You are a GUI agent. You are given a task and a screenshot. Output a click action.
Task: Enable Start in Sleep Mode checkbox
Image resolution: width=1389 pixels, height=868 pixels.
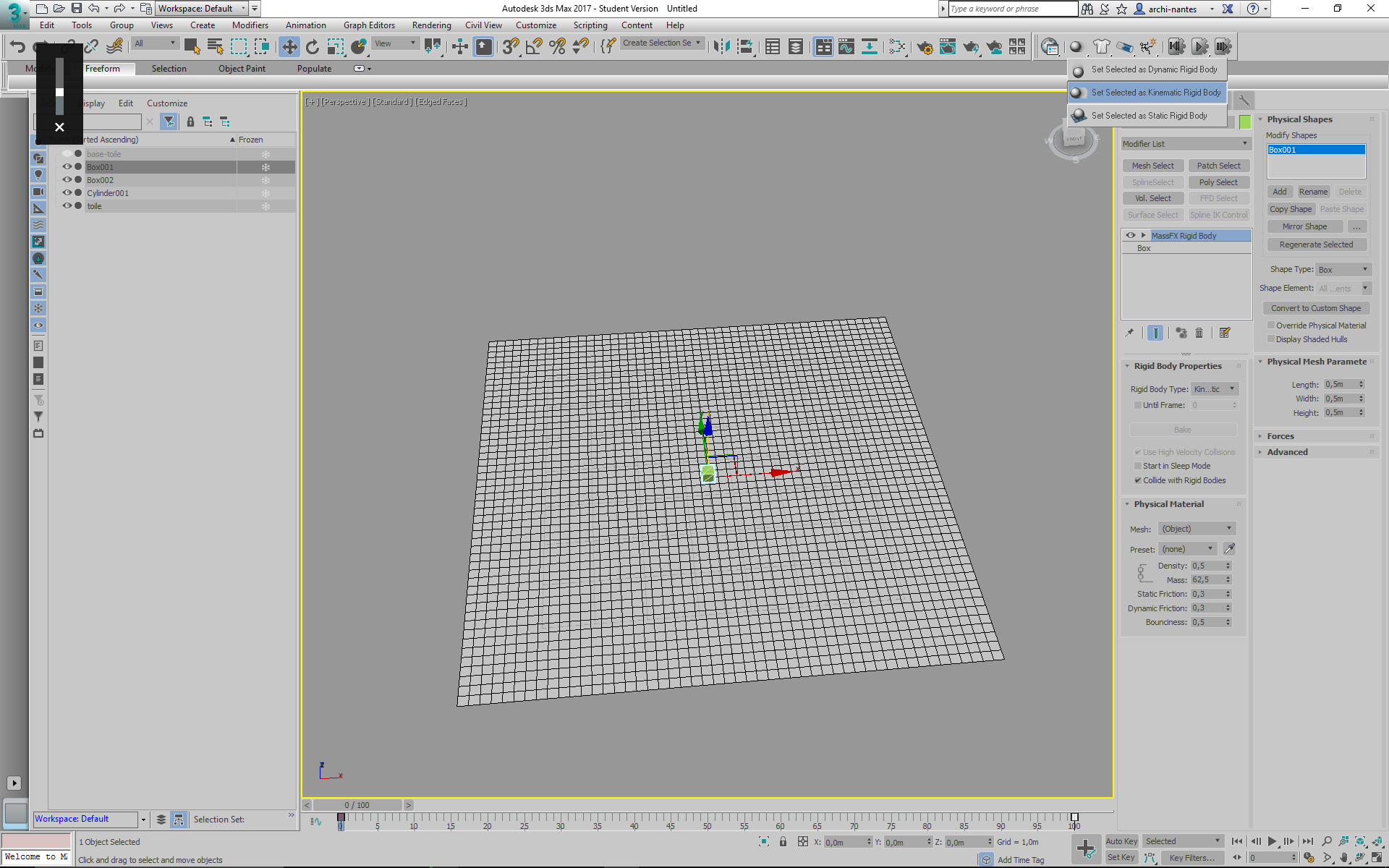point(1138,467)
